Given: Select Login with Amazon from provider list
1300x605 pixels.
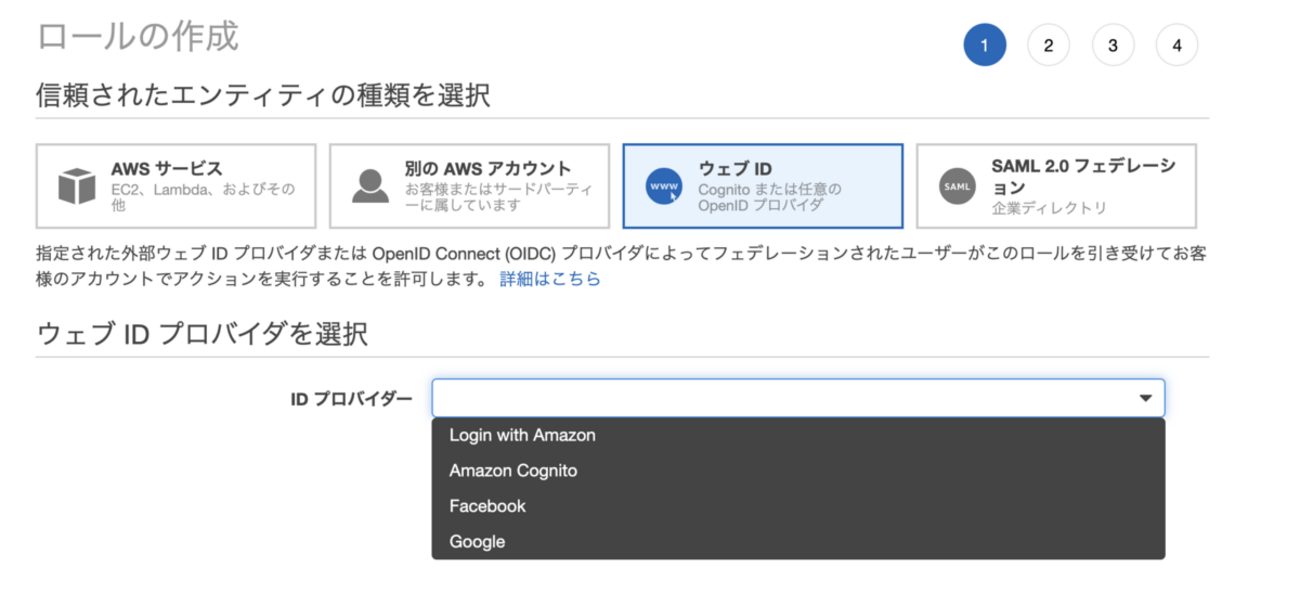Looking at the screenshot, I should 523,435.
